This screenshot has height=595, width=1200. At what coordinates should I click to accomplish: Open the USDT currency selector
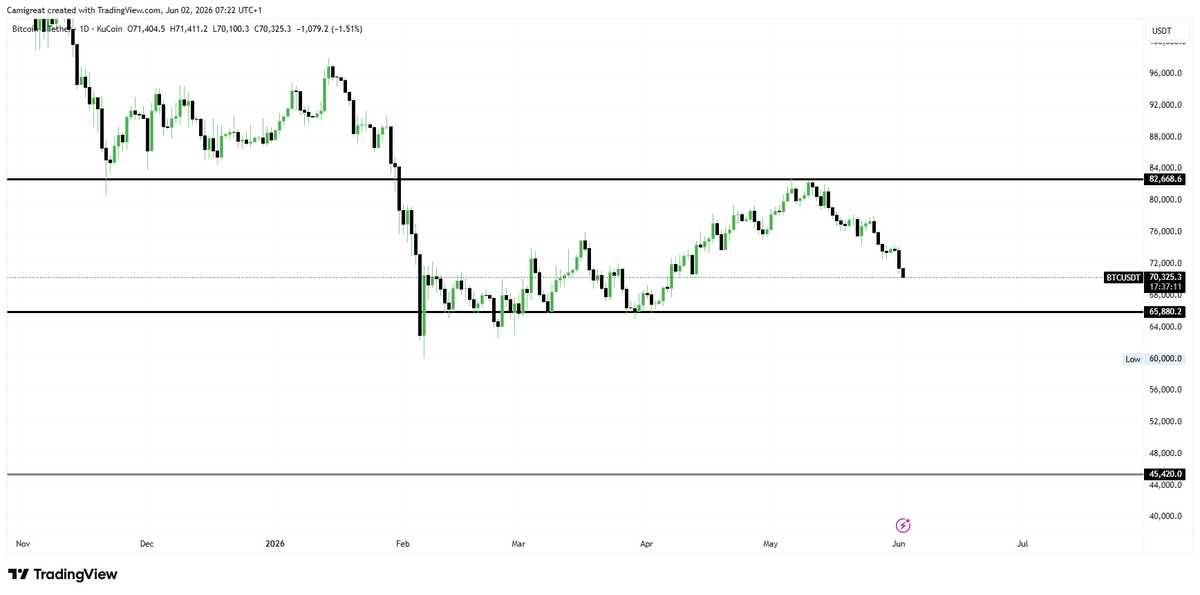[1162, 31]
